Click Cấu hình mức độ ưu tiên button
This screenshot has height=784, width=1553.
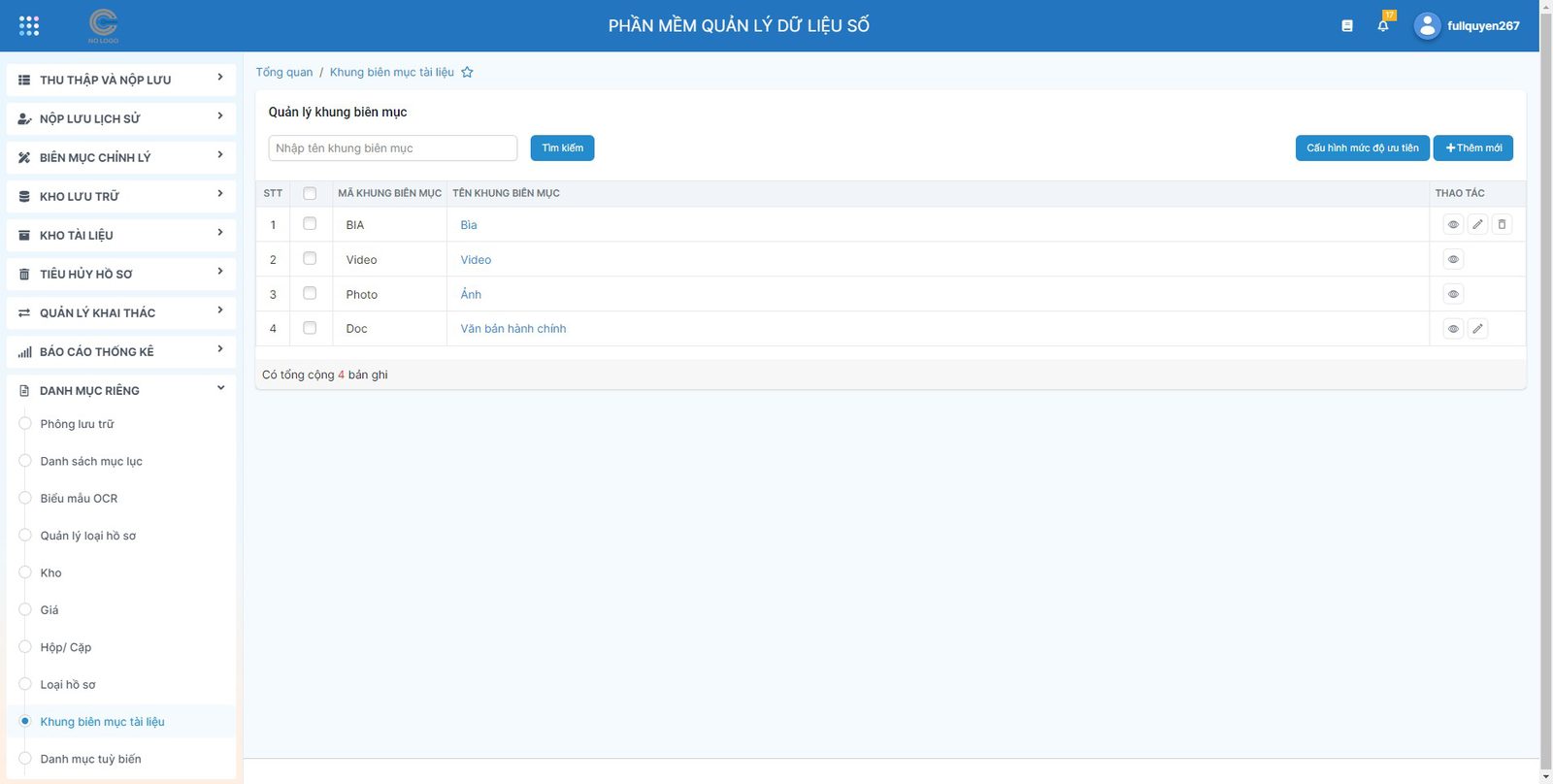coord(1362,148)
